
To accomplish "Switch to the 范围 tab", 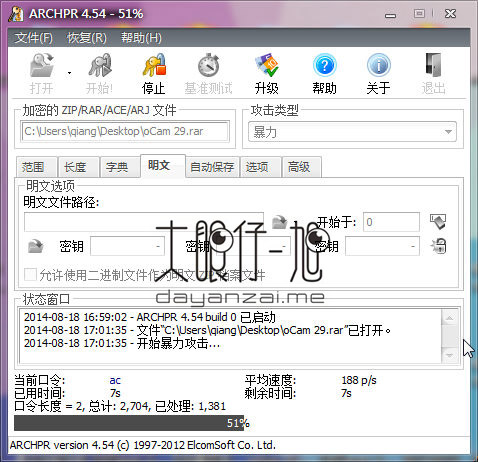I will click(37, 167).
